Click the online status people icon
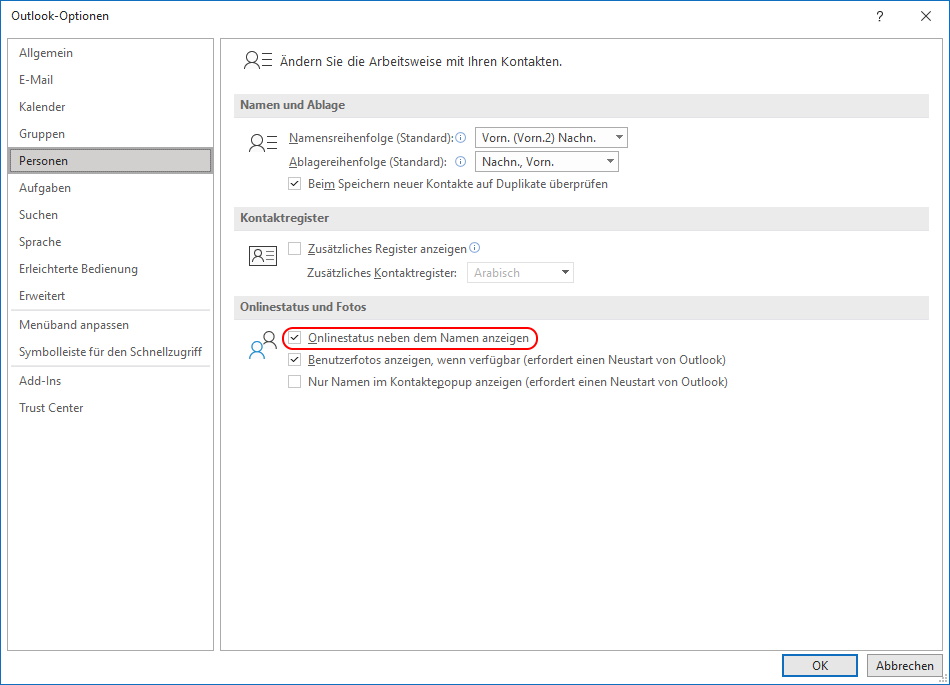 [x=262, y=346]
